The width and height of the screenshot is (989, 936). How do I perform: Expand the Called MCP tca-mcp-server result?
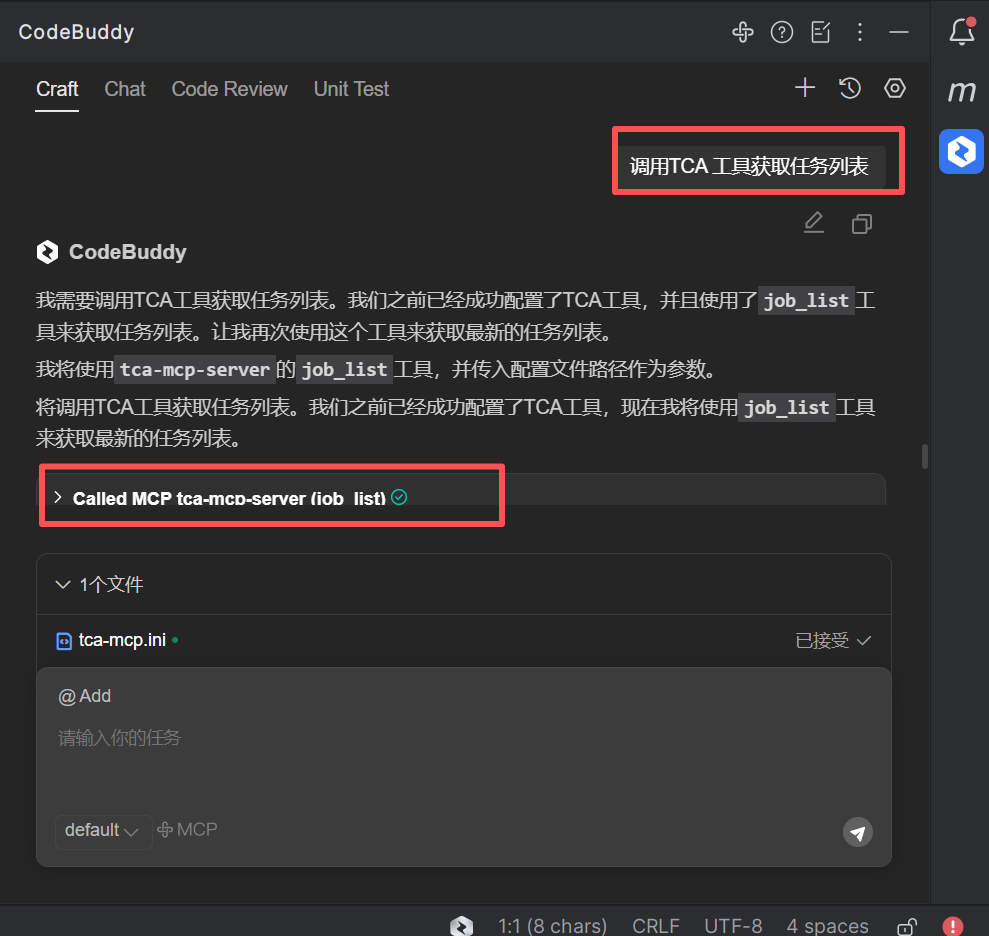tap(58, 498)
